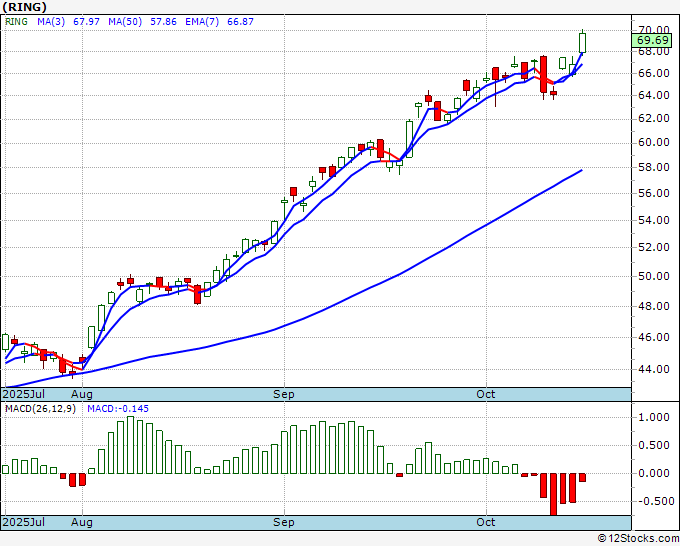680x546 pixels.
Task: Click the 2025Jul label on price chart axis
Action: pos(24,394)
